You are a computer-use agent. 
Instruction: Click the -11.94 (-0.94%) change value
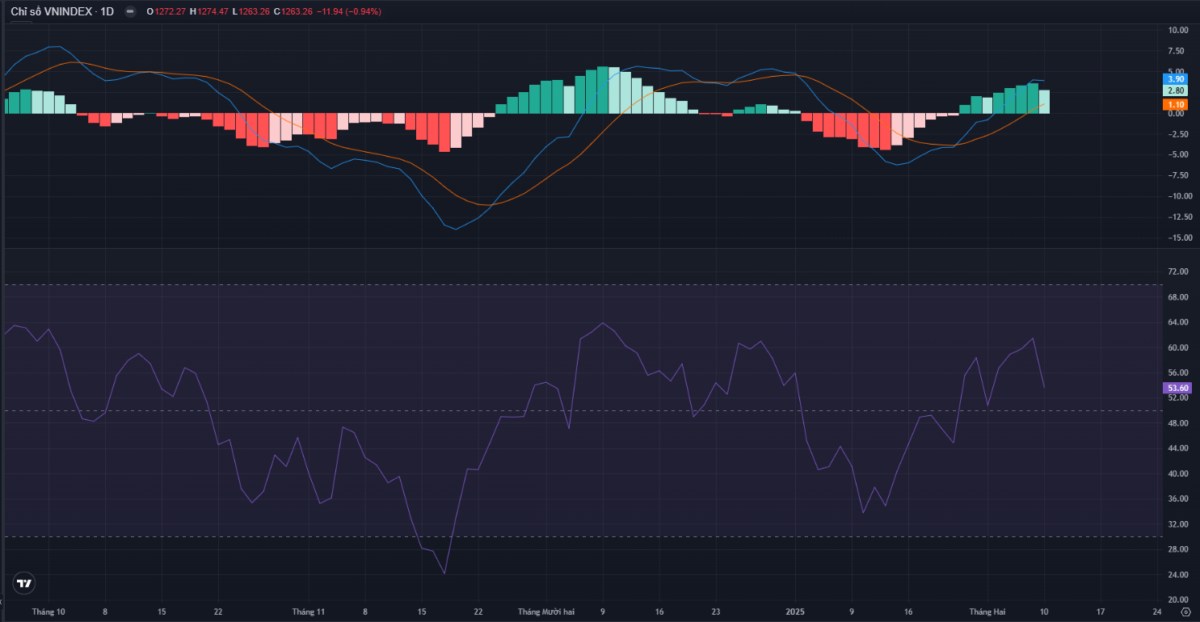click(x=349, y=11)
